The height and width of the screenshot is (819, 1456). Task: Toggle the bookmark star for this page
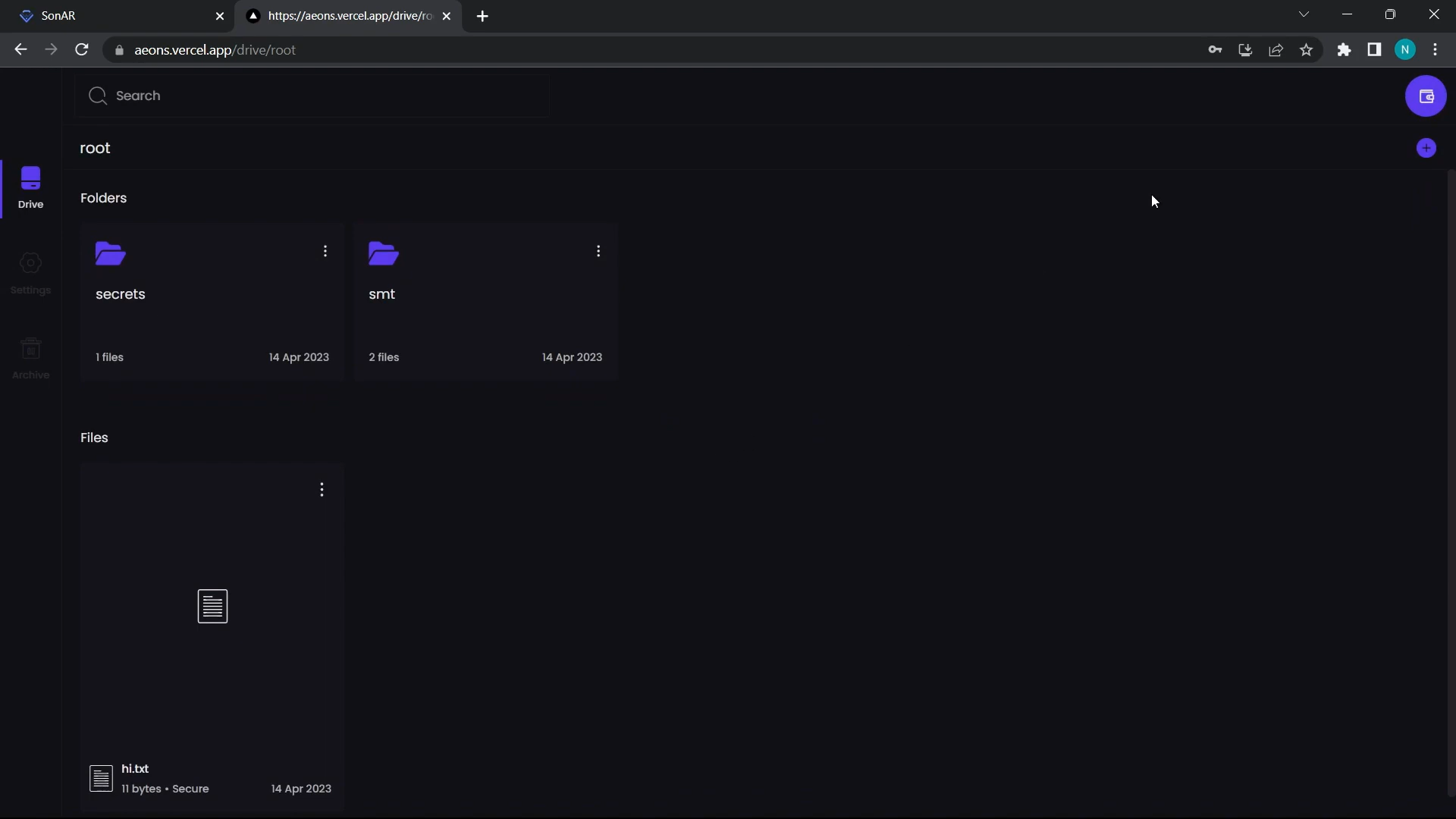(x=1307, y=49)
